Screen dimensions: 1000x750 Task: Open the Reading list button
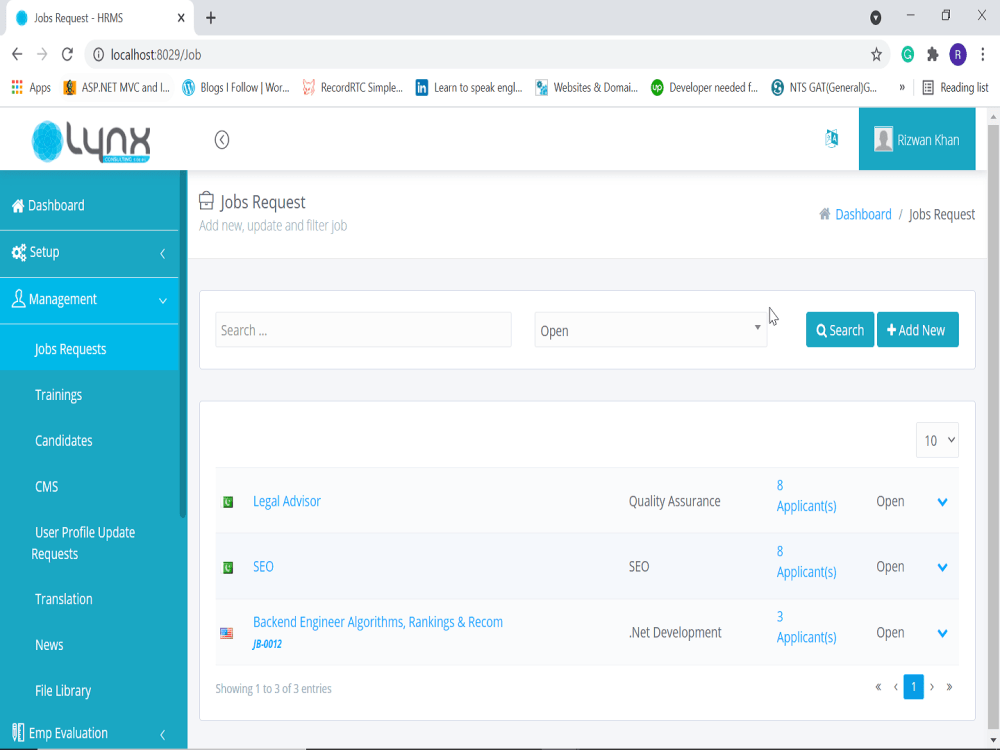pos(955,87)
